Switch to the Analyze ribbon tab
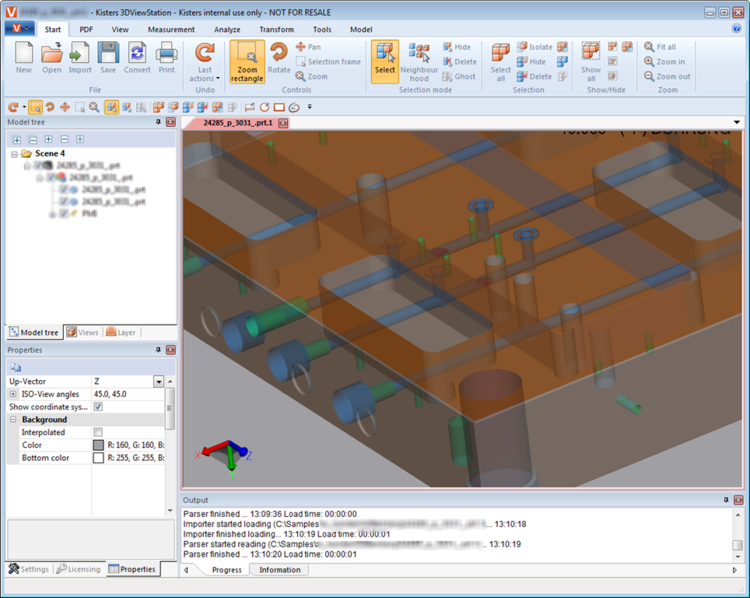This screenshot has height=598, width=750. pos(227,30)
